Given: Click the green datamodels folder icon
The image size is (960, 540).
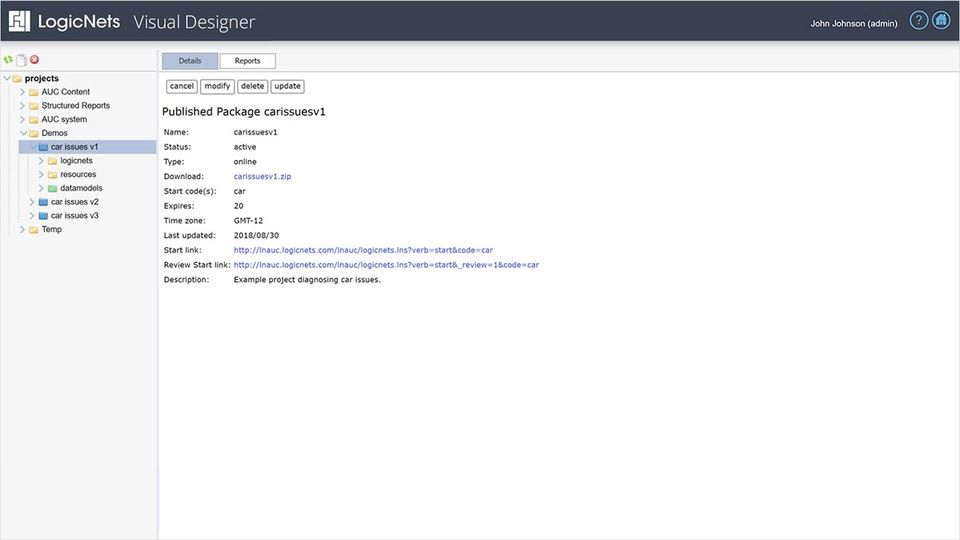Looking at the screenshot, I should coord(53,189).
